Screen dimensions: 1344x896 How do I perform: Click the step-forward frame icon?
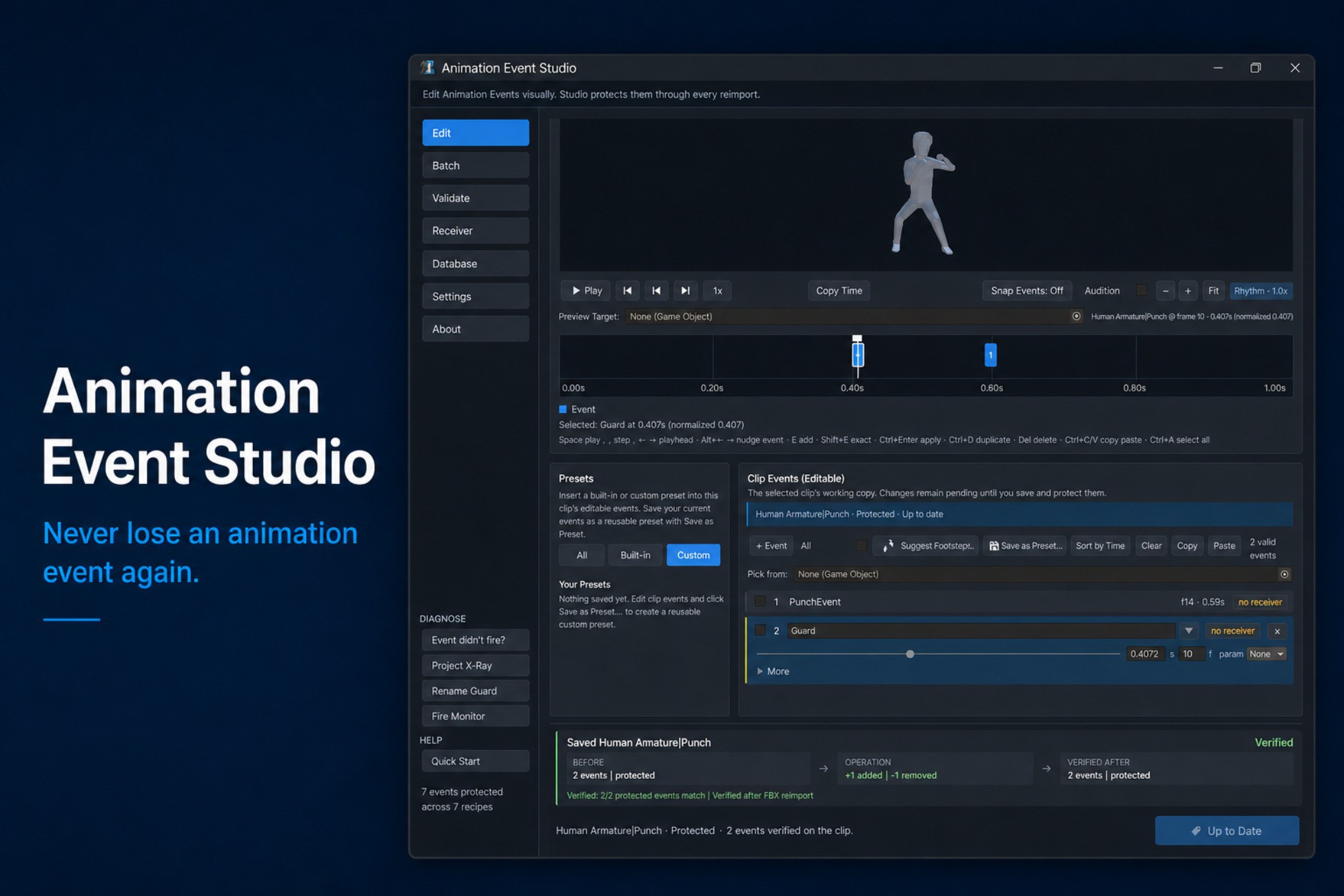tap(685, 291)
